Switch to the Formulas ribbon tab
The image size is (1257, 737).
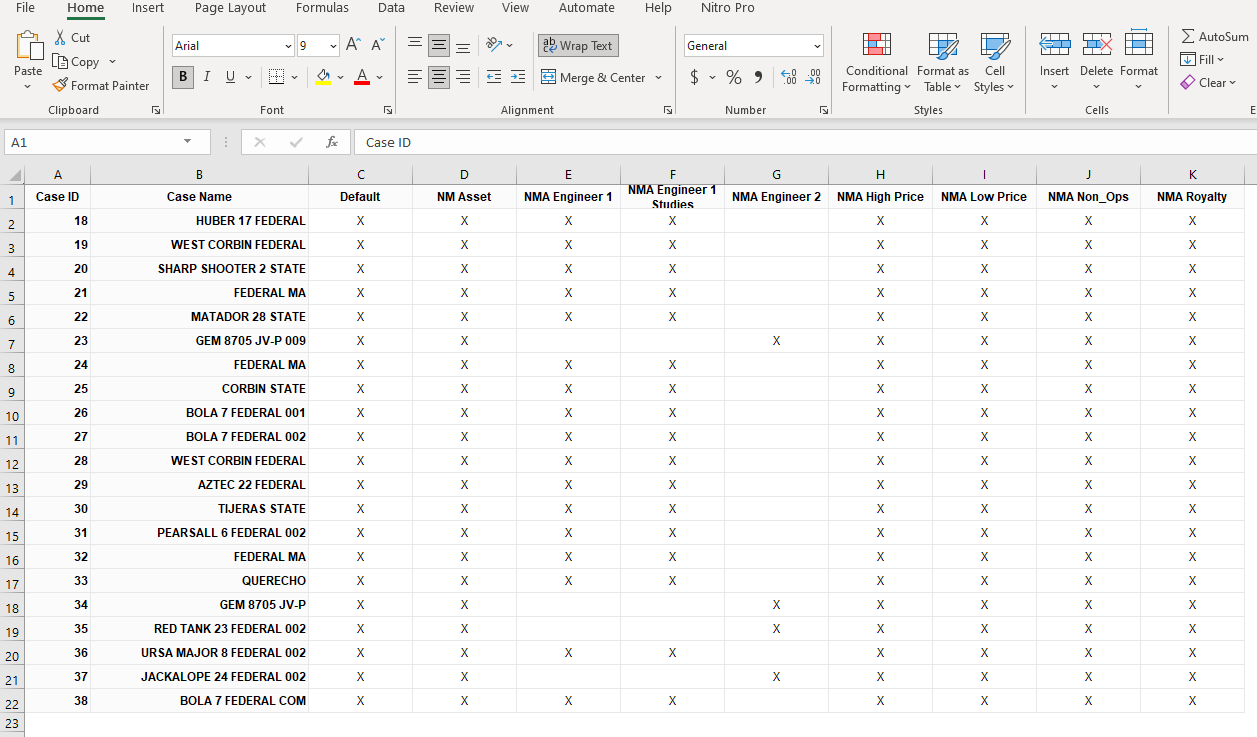[322, 8]
